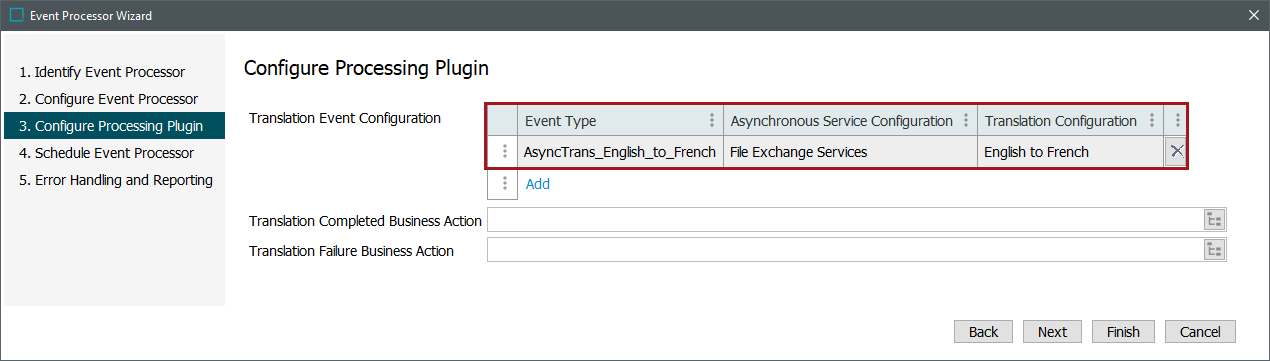Select the File Exchange Services cell

click(x=850, y=152)
